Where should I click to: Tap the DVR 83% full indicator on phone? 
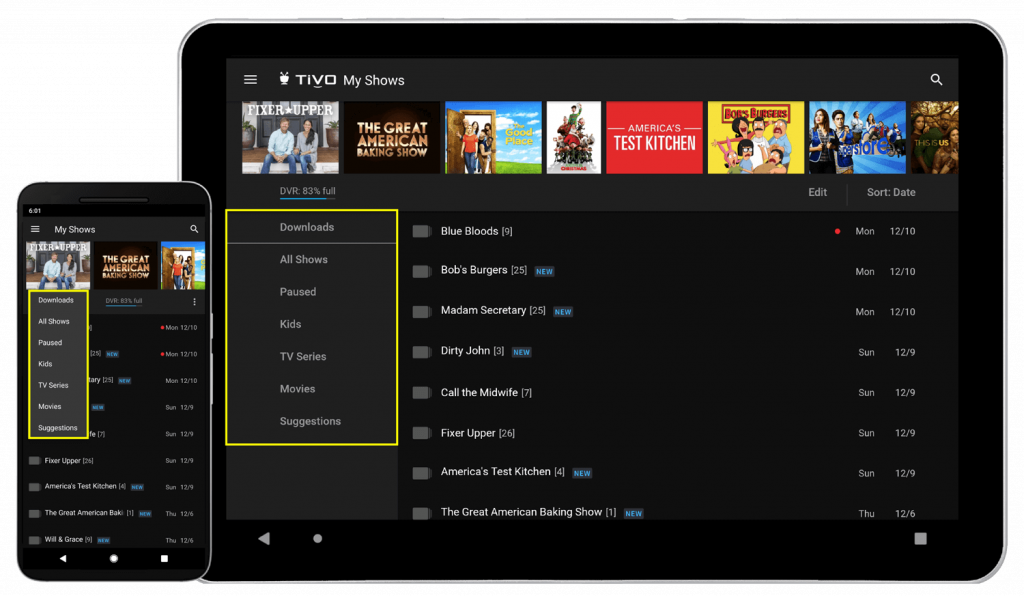click(x=124, y=301)
